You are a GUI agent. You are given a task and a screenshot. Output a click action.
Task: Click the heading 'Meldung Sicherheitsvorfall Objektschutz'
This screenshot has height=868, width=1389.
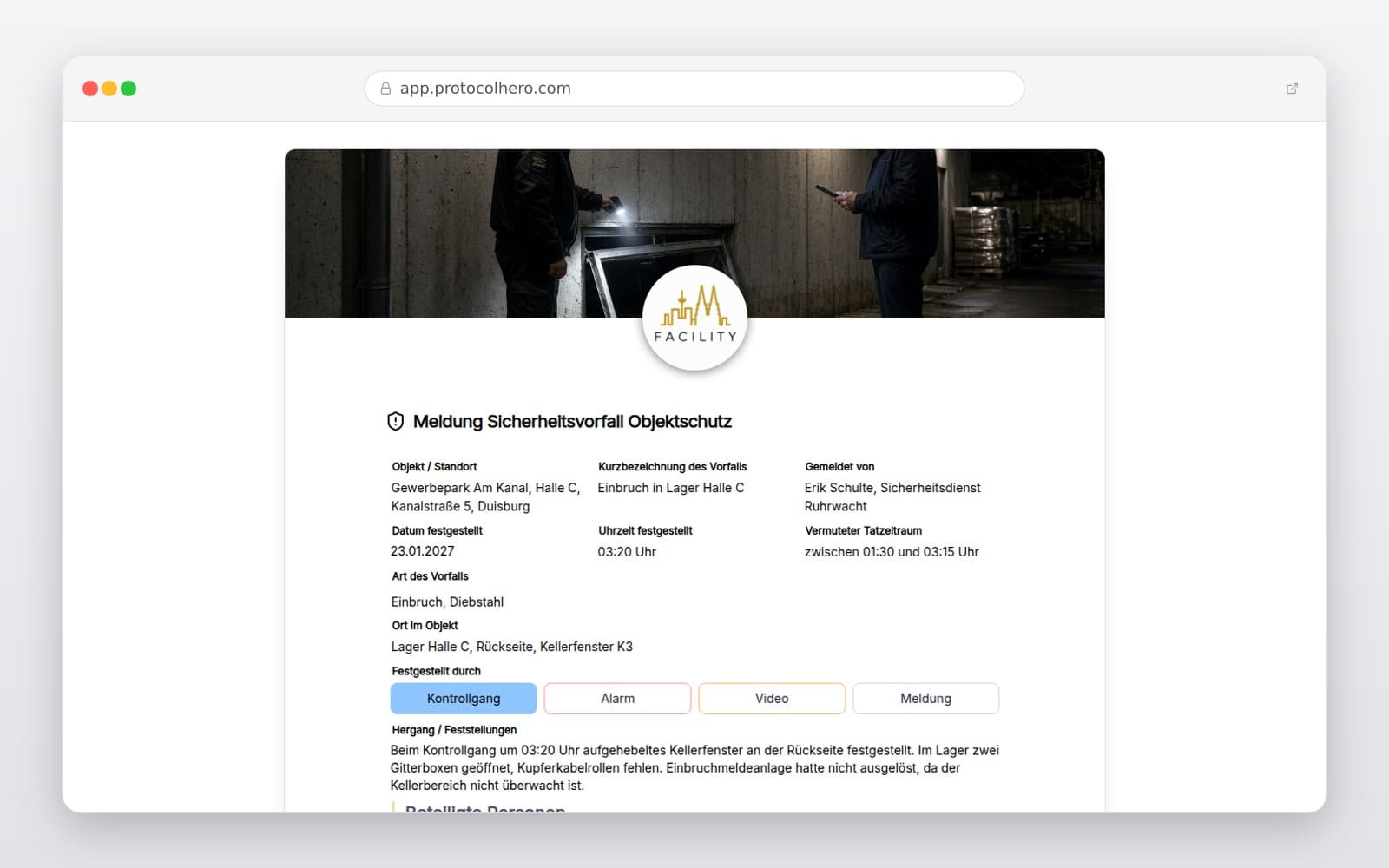(x=572, y=422)
